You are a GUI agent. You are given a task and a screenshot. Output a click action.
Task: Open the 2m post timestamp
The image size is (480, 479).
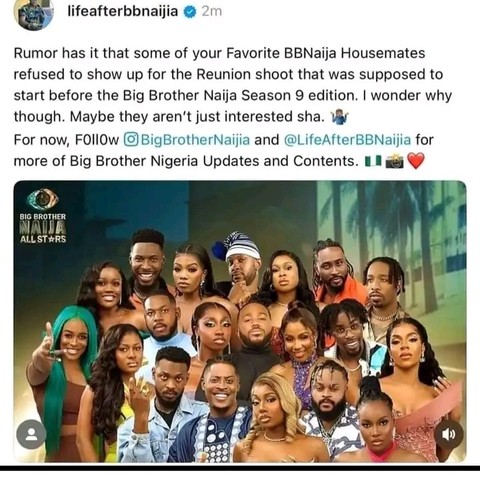[x=212, y=12]
